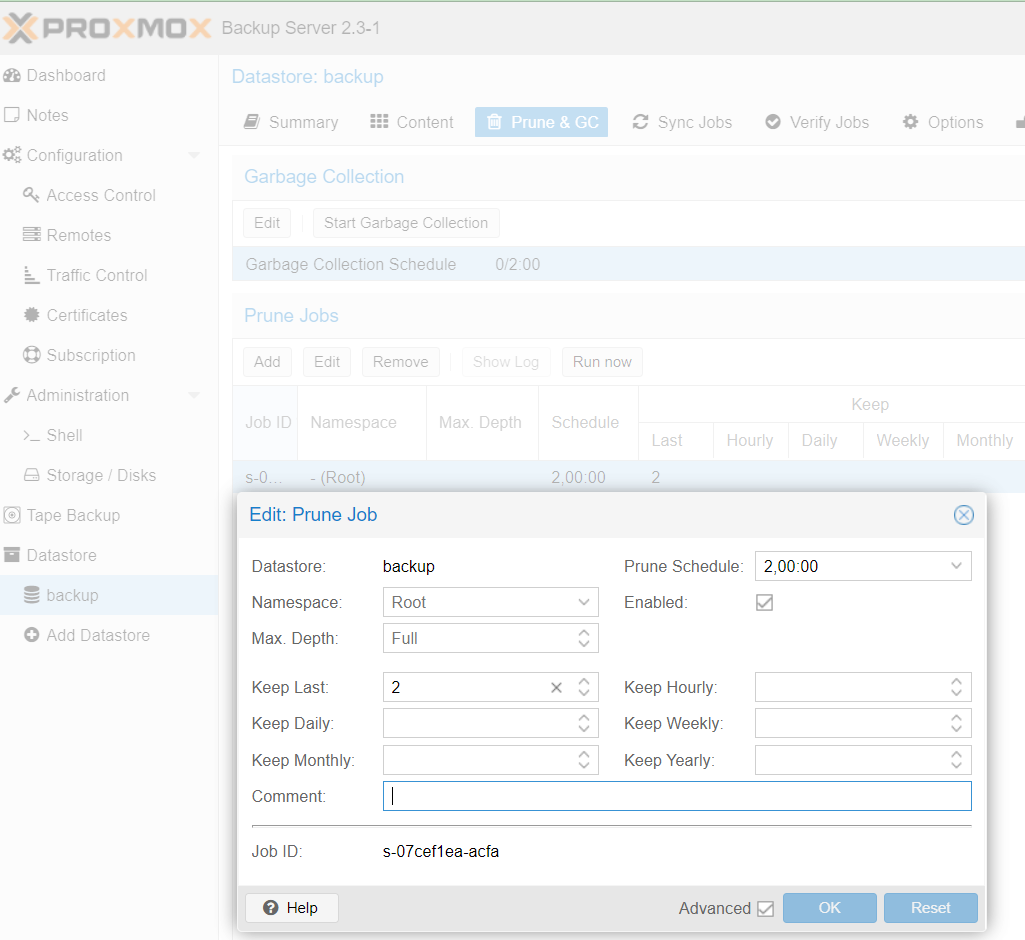Image resolution: width=1025 pixels, height=940 pixels.
Task: Adjust the Keep Hourly spinner arrows
Action: [956, 687]
